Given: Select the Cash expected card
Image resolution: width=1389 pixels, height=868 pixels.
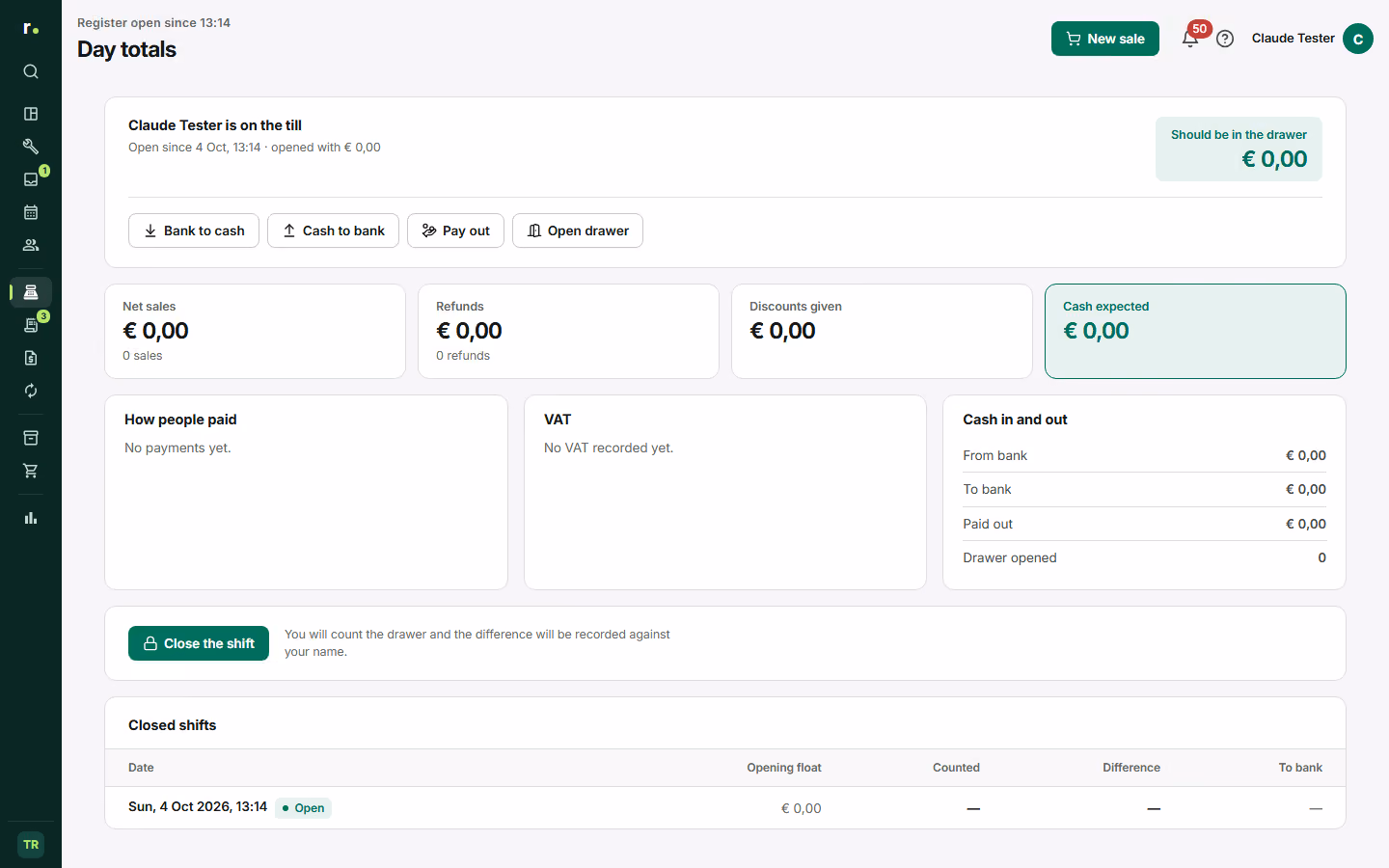Looking at the screenshot, I should (x=1195, y=331).
